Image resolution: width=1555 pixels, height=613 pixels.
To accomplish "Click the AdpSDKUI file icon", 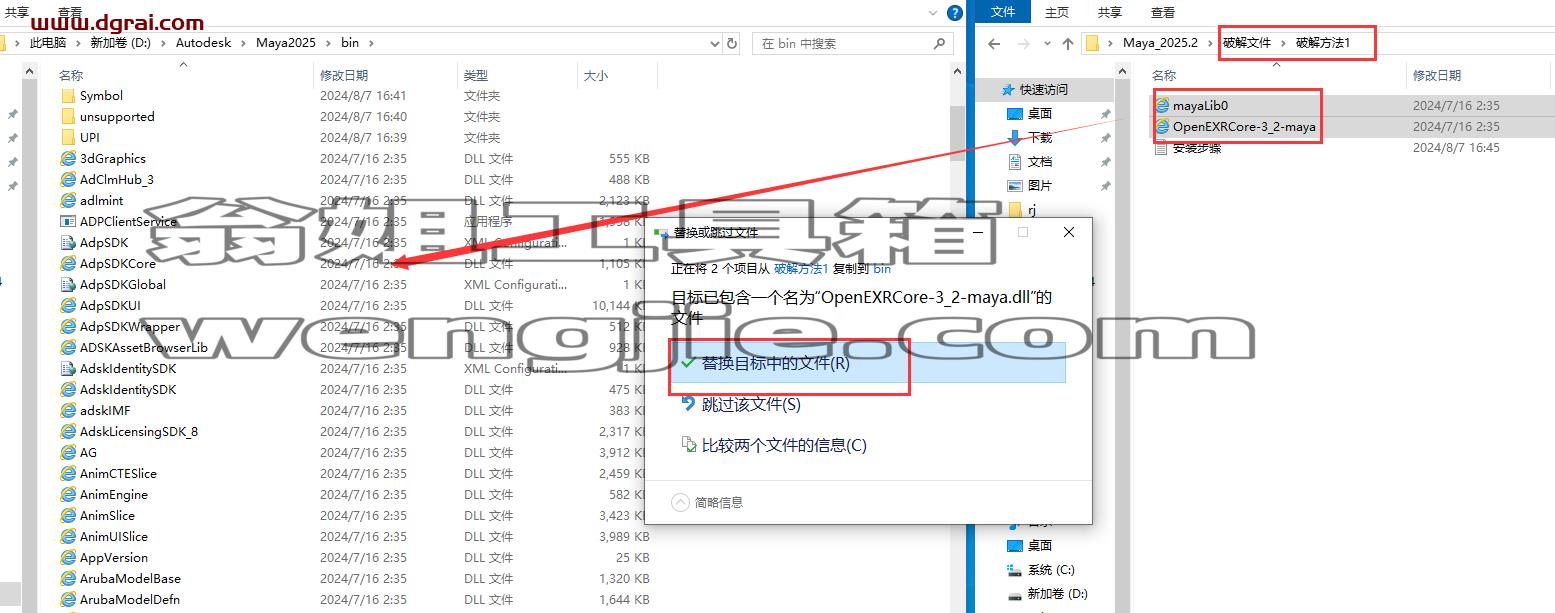I will [x=68, y=305].
